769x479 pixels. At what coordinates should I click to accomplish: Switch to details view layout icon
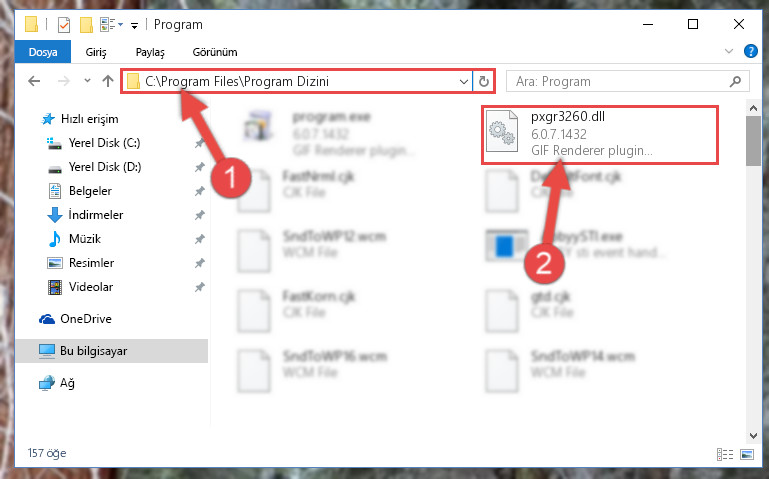point(725,454)
